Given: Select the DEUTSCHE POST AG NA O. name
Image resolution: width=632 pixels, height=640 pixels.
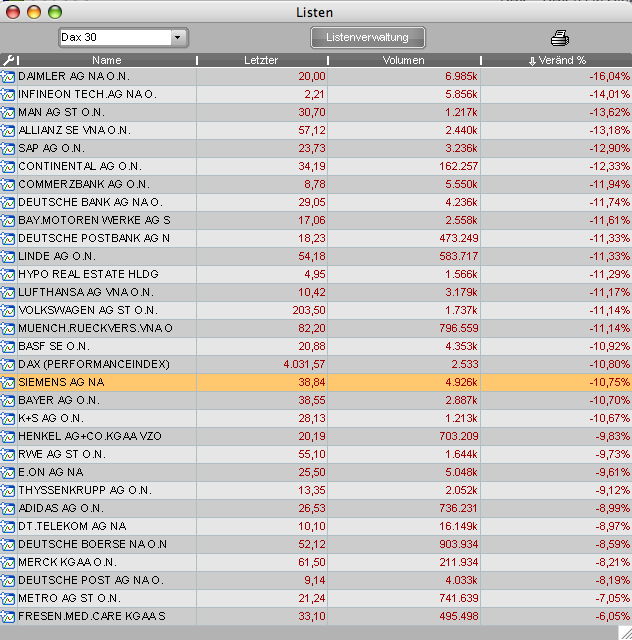Looking at the screenshot, I should pyautogui.click(x=91, y=580).
